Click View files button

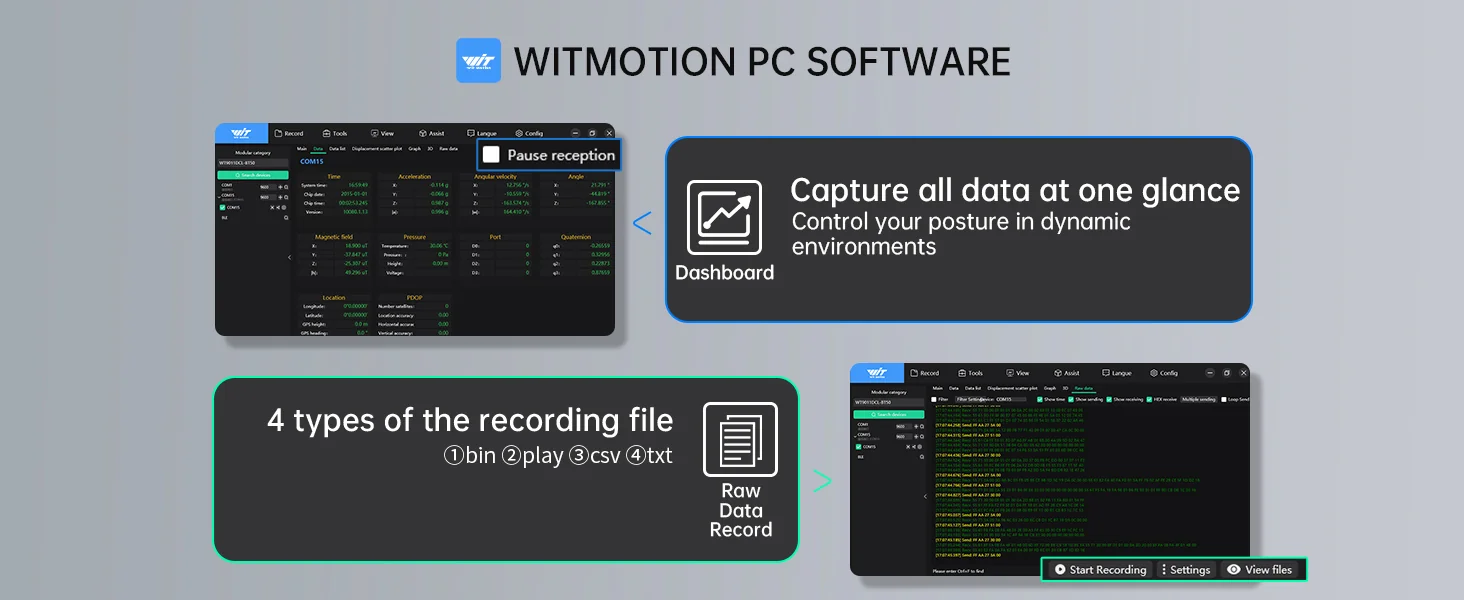point(1259,570)
